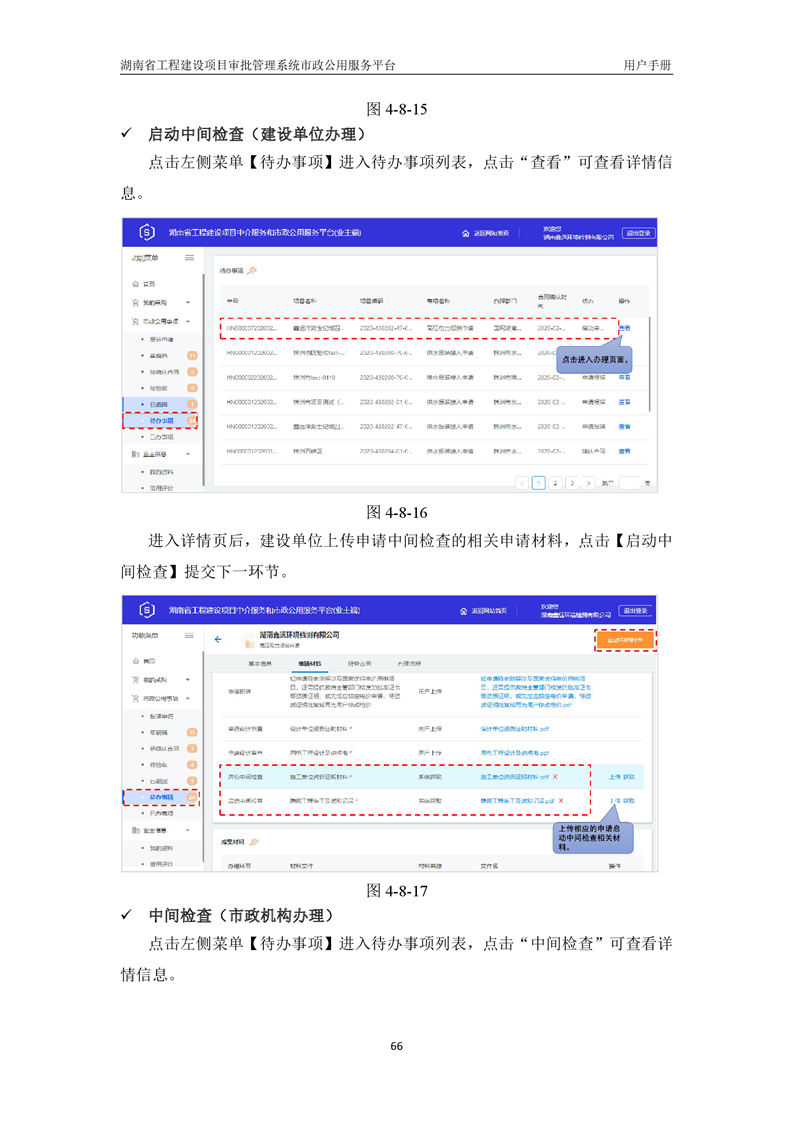793x1122 pixels.
Task: Collapse sidebar with hamburger icon in Figure 4-8-16
Action: tap(190, 258)
